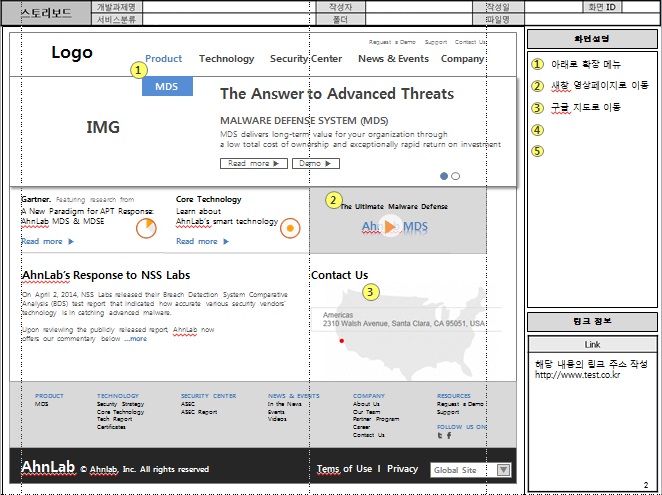Click Read more under Gartner article
Screen dimensions: 662x495
(x=47, y=241)
